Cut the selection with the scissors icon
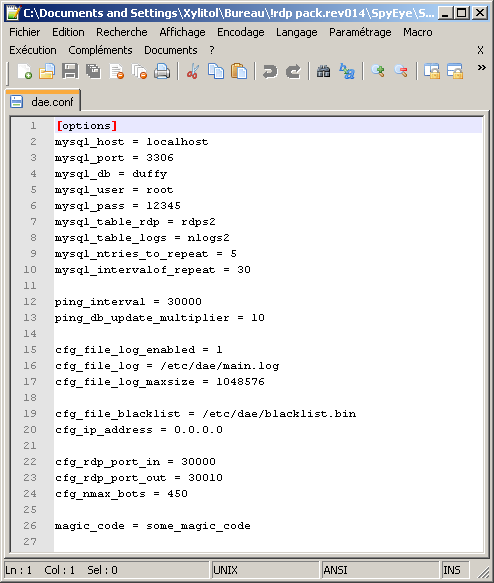The width and height of the screenshot is (494, 583). tap(193, 71)
